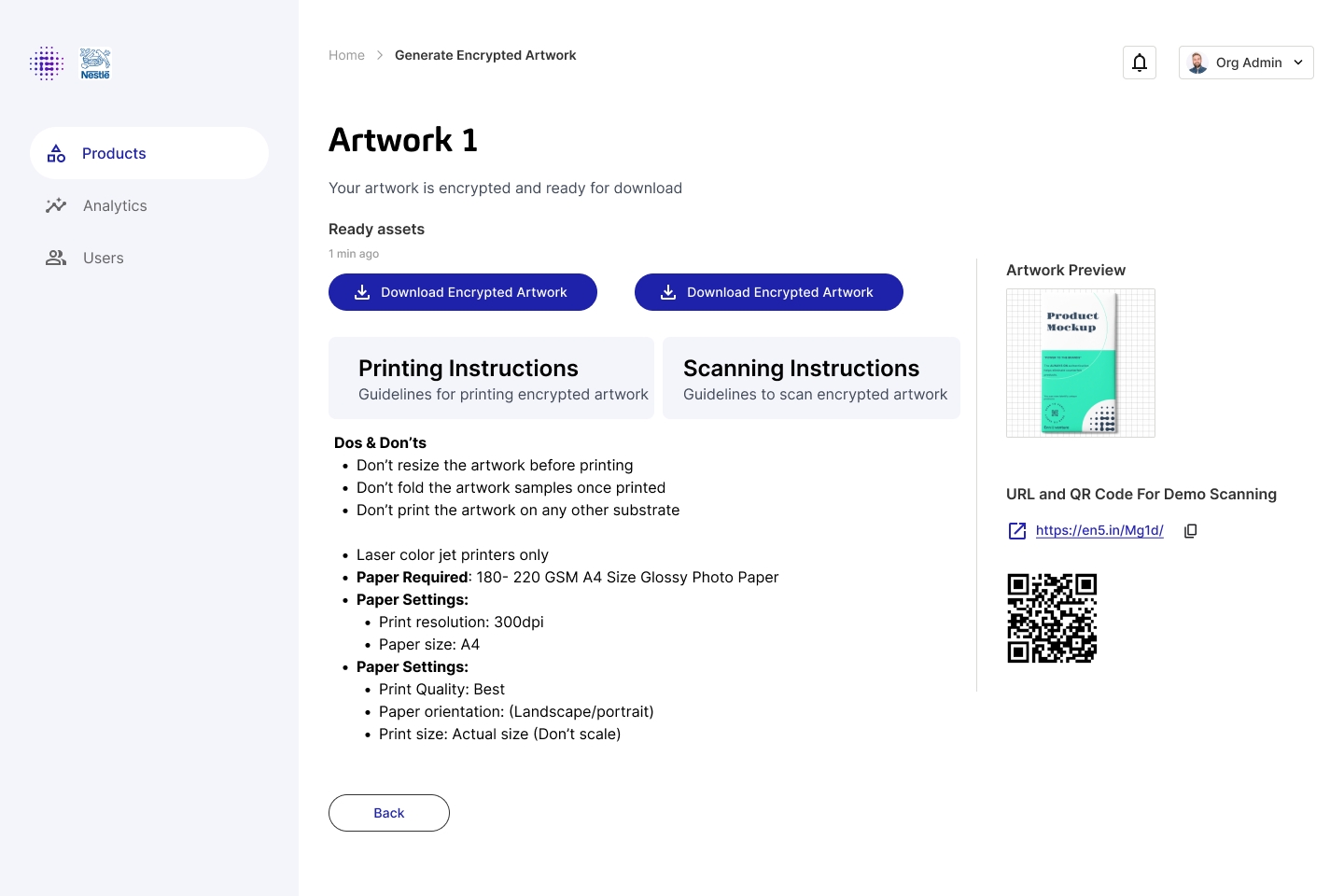
Task: Copy the demo scanning URL
Action: click(1190, 531)
